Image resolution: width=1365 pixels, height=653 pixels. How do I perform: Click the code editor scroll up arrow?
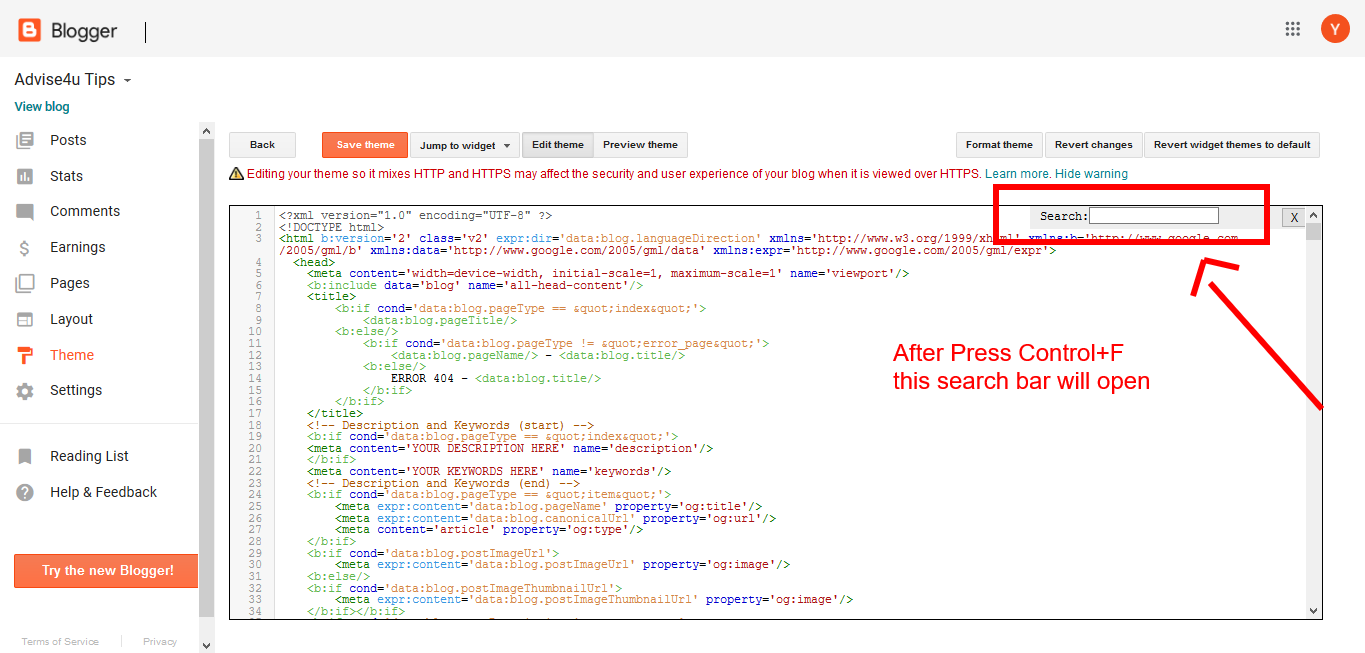pos(1314,215)
